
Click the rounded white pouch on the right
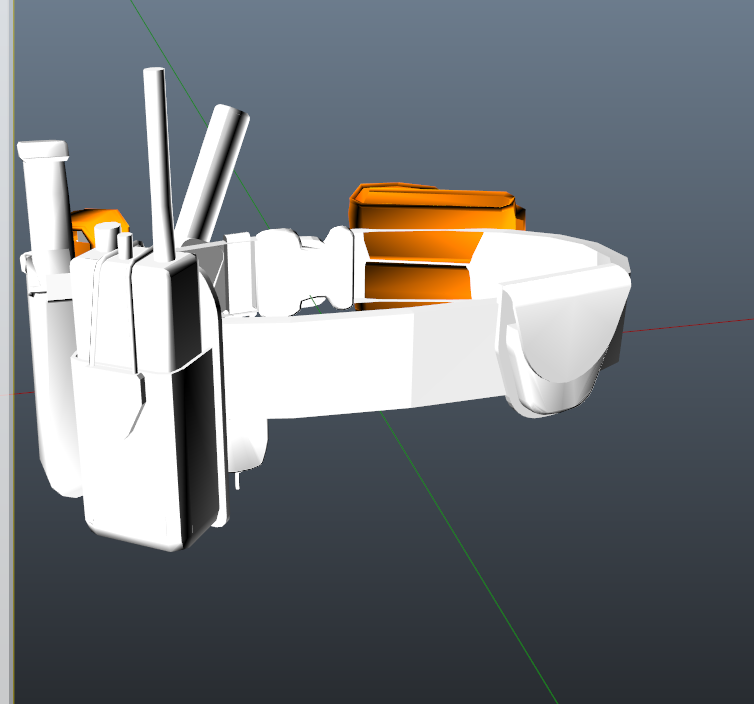coord(560,340)
